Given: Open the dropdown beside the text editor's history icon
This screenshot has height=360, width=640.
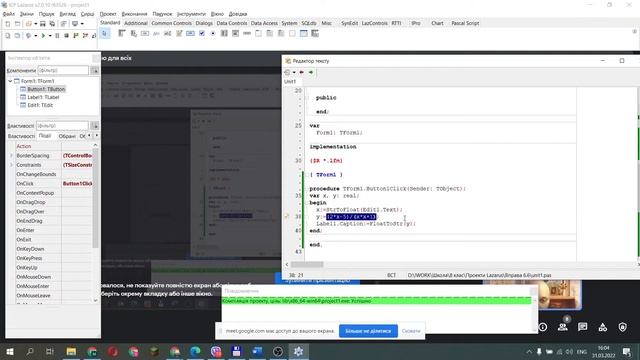Looking at the screenshot, I should pos(294,72).
